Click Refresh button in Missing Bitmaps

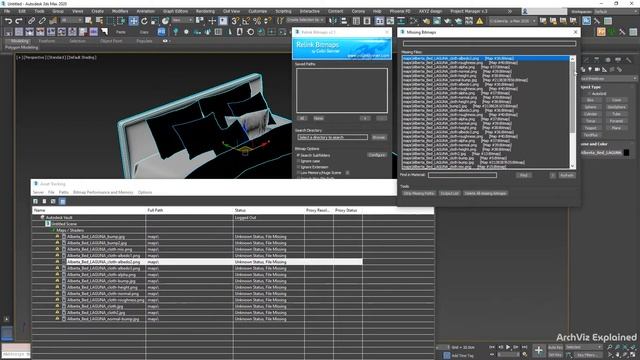567,175
